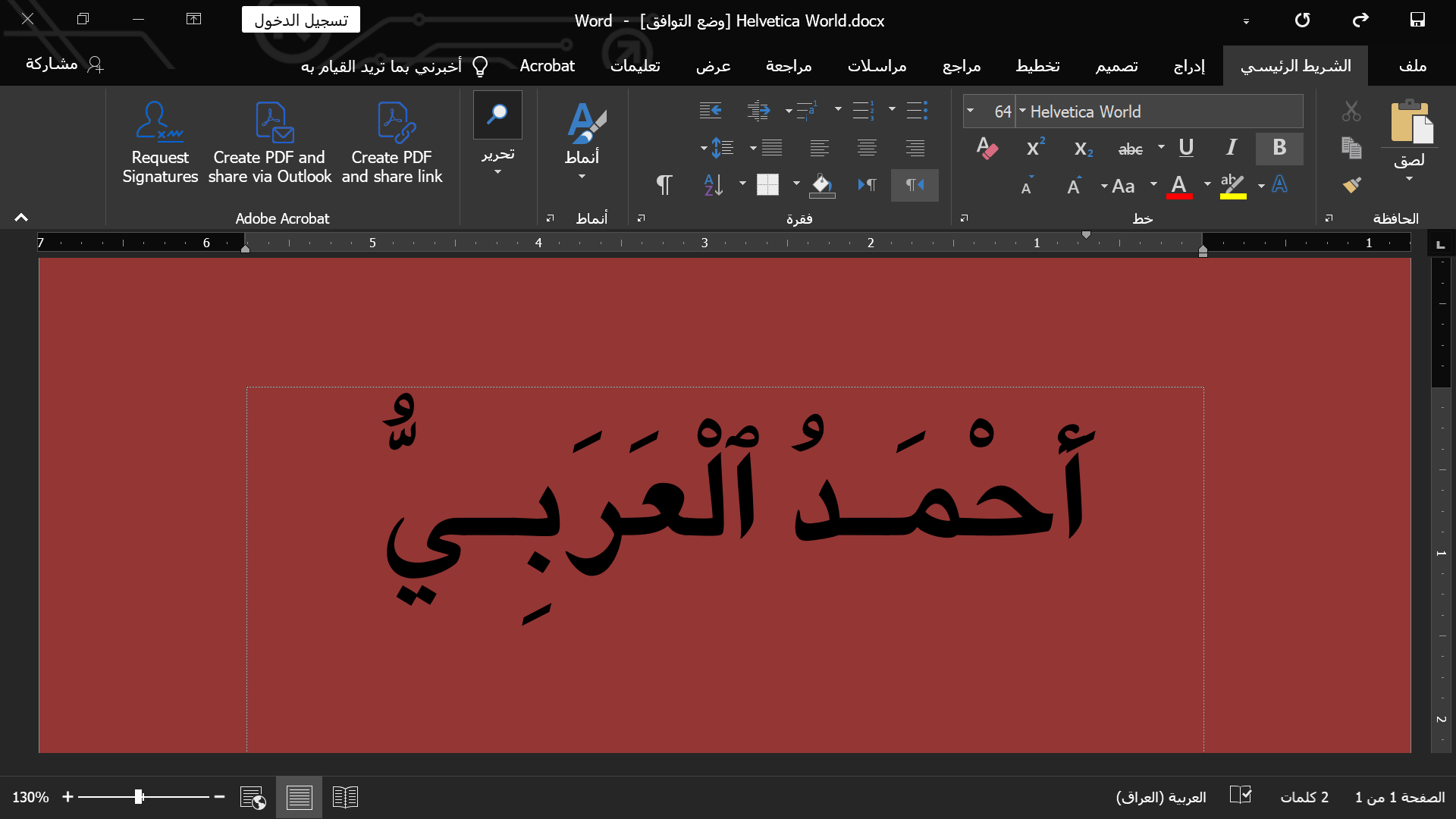Apply superscript formatting
Image resolution: width=1456 pixels, height=819 pixels.
pyautogui.click(x=1035, y=148)
